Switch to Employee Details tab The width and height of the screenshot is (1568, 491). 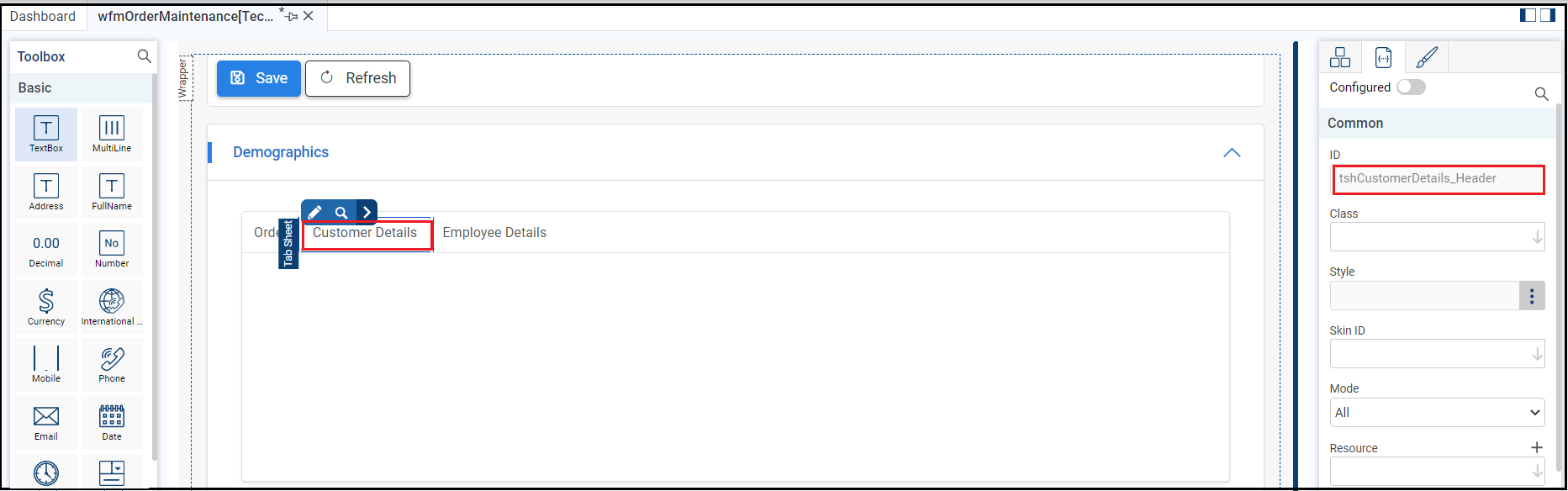point(494,233)
